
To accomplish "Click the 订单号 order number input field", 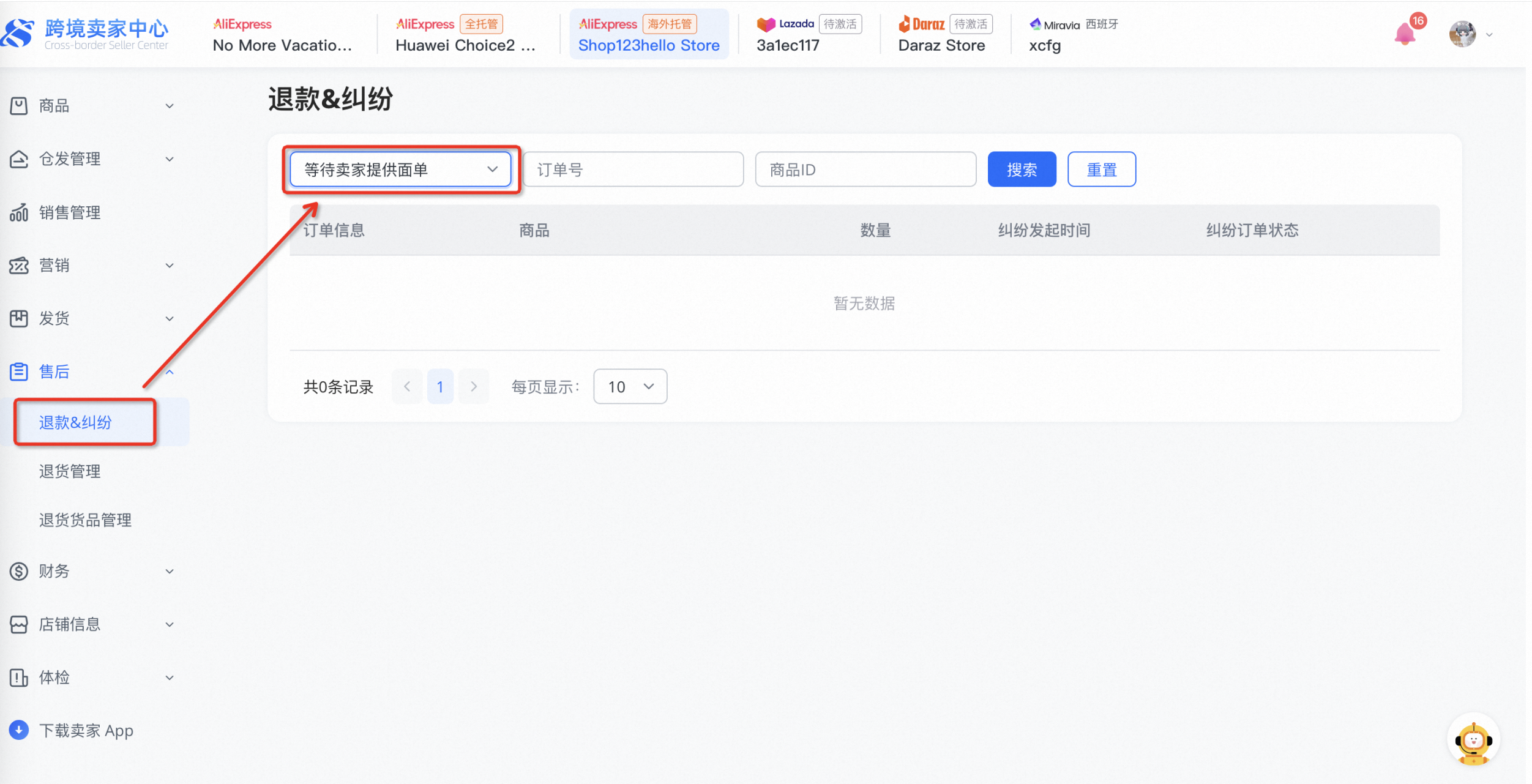I will click(632, 169).
